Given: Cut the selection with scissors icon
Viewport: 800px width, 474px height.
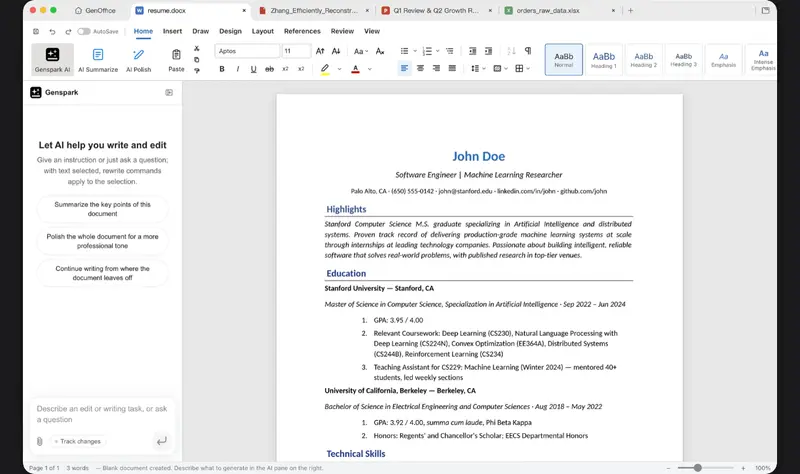Looking at the screenshot, I should pos(196,48).
